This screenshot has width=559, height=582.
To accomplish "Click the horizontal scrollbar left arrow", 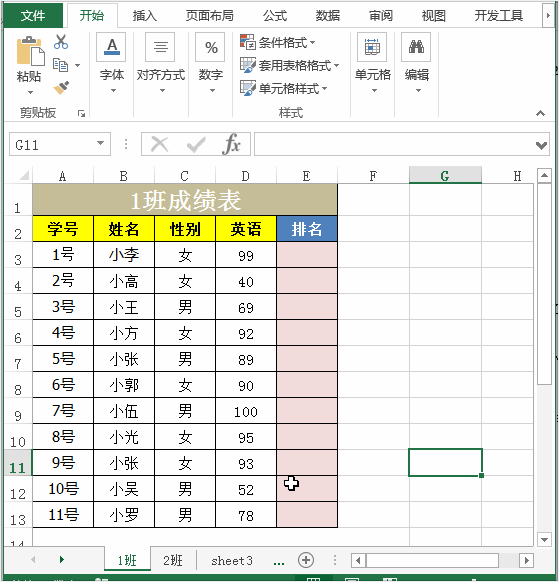I will point(358,560).
